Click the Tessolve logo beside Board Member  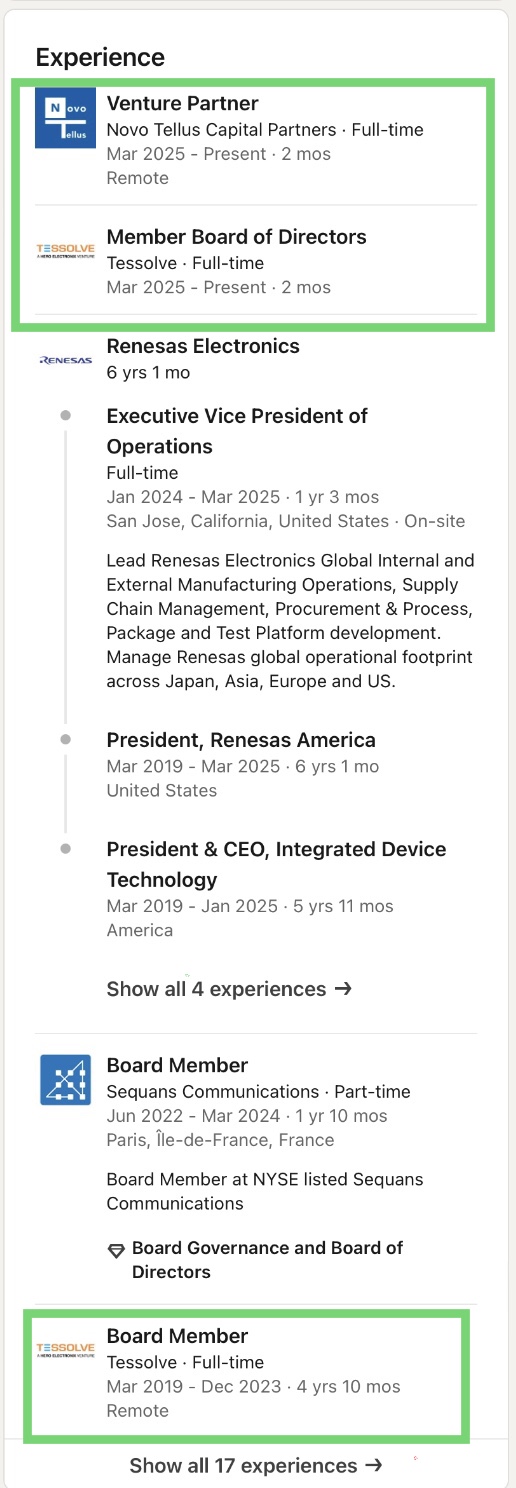65,1350
